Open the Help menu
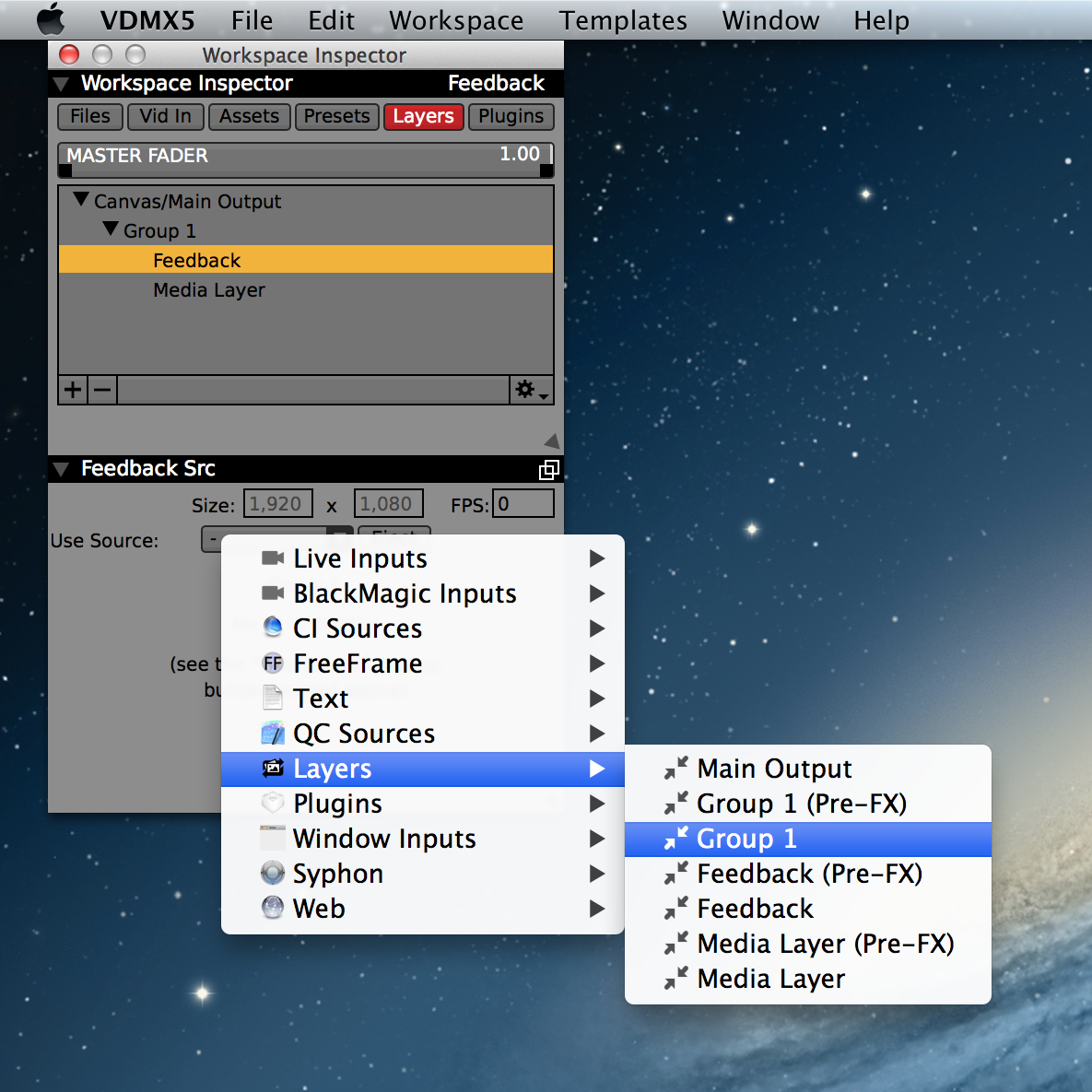Viewport: 1092px width, 1092px height. pyautogui.click(x=881, y=20)
